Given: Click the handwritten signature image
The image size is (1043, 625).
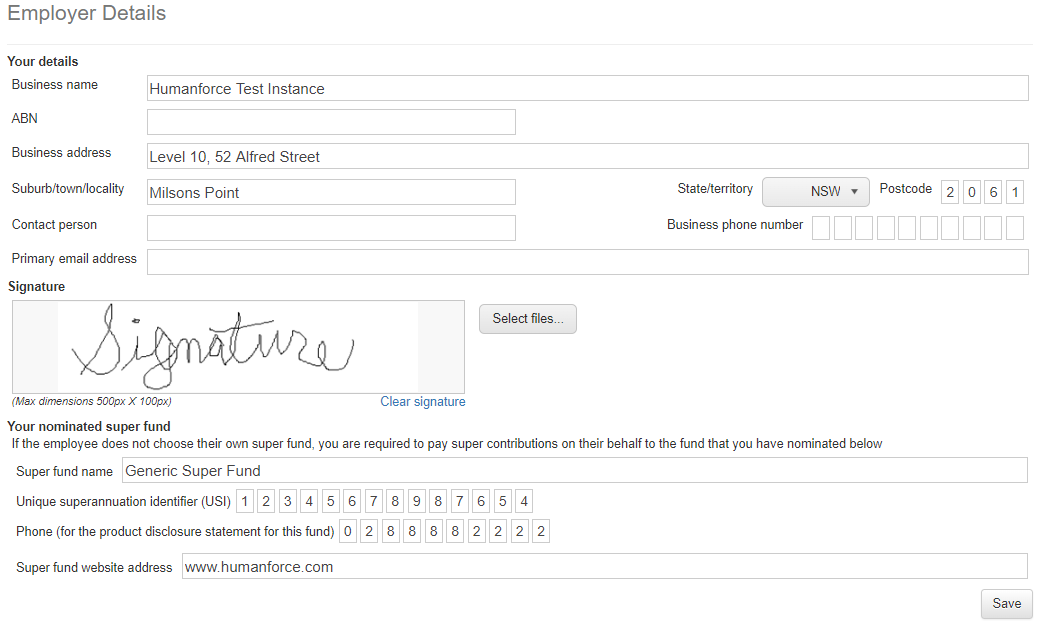Looking at the screenshot, I should [x=238, y=347].
